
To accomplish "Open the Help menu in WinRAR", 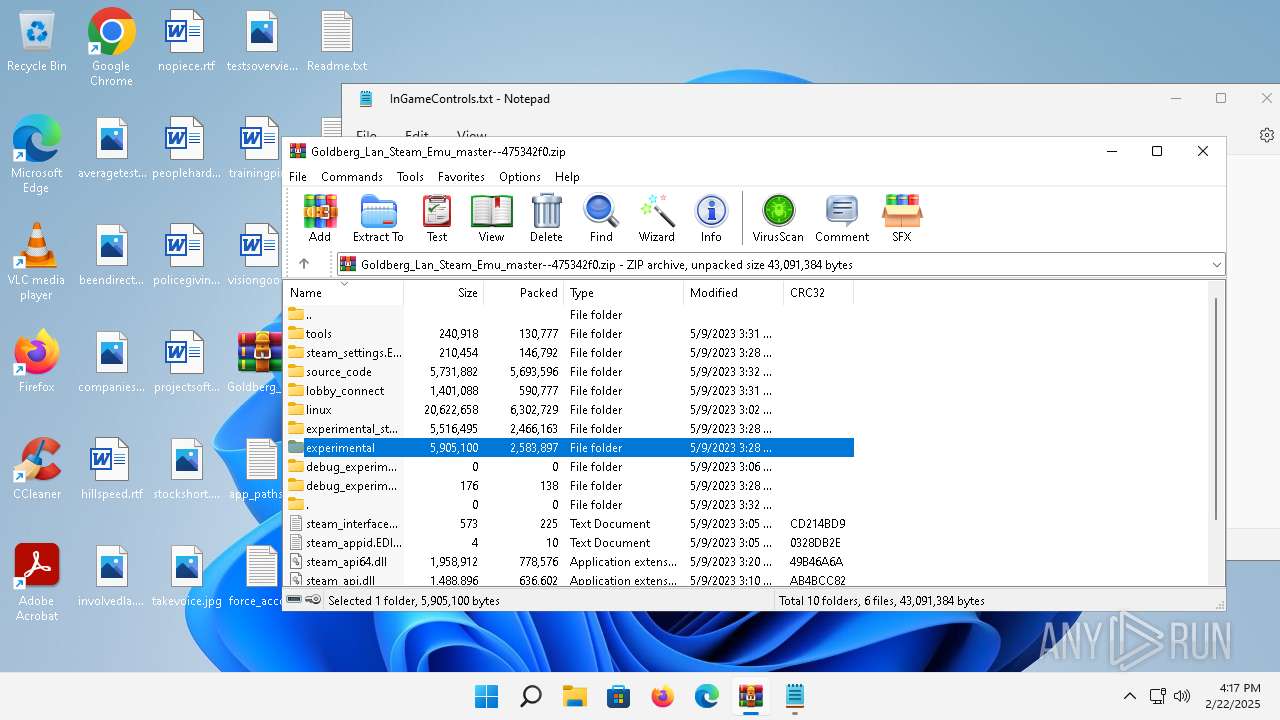I will [x=567, y=176].
